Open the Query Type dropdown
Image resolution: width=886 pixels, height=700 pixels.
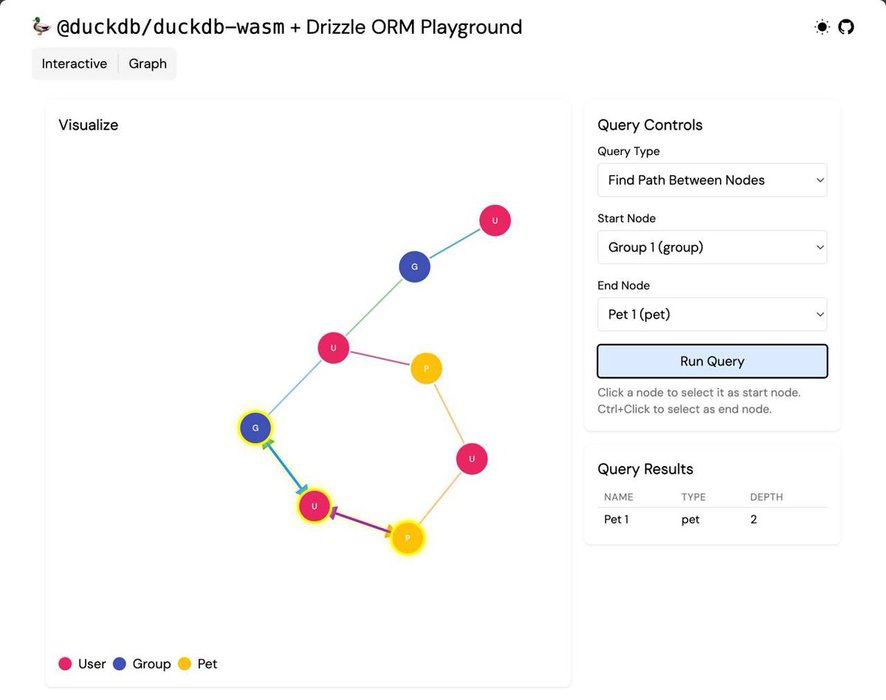[712, 180]
